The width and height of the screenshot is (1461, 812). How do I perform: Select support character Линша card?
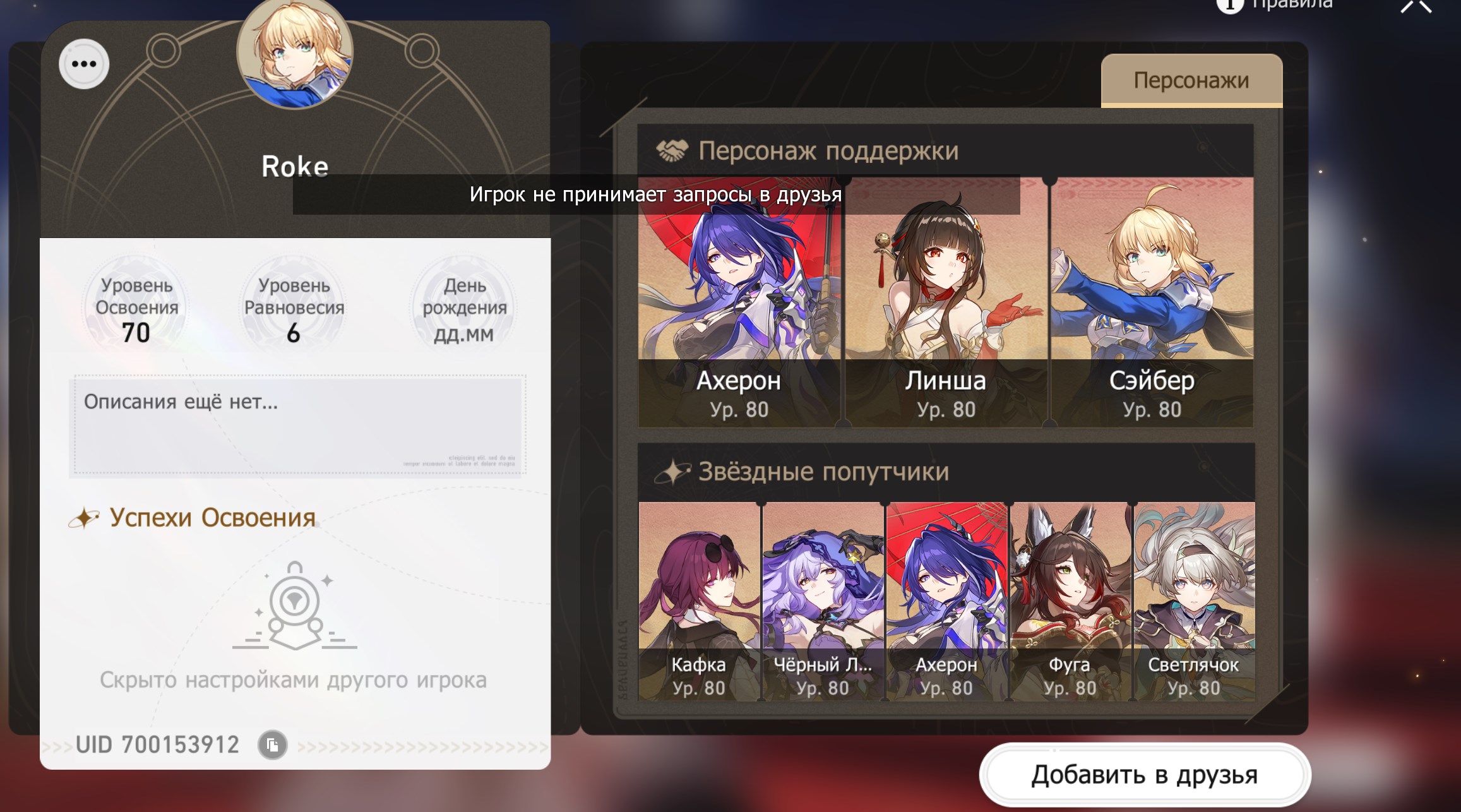point(946,302)
